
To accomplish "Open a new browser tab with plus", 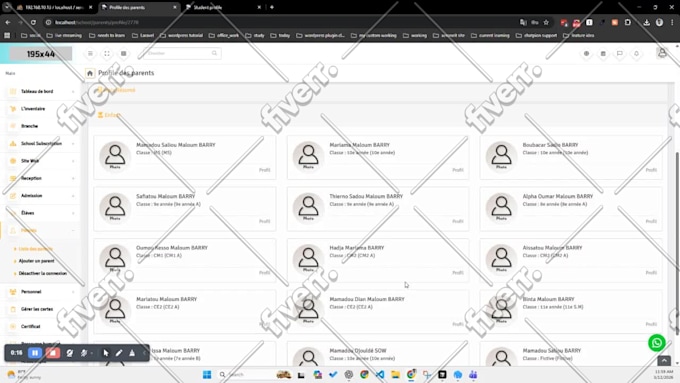I will 272,7.
